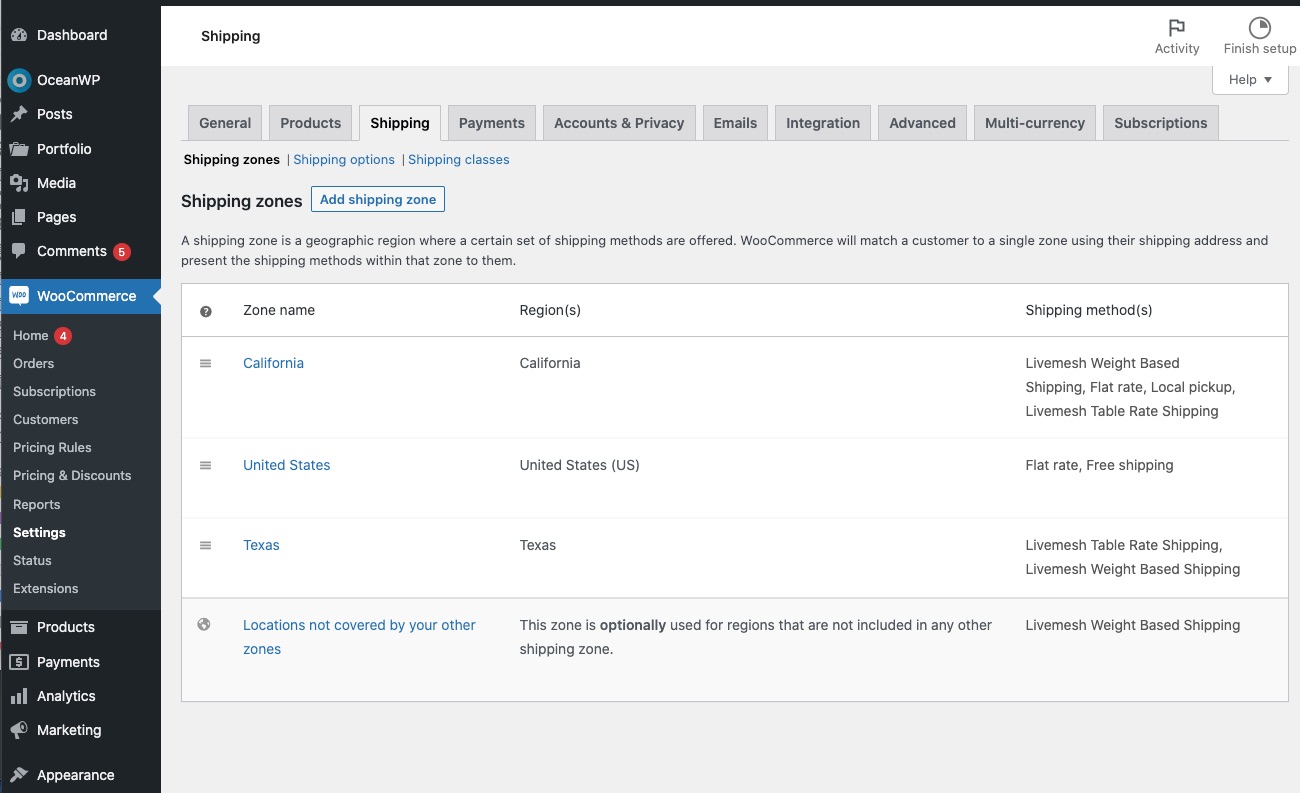Click the OceanWP circle logo icon
The image size is (1300, 793).
point(19,80)
